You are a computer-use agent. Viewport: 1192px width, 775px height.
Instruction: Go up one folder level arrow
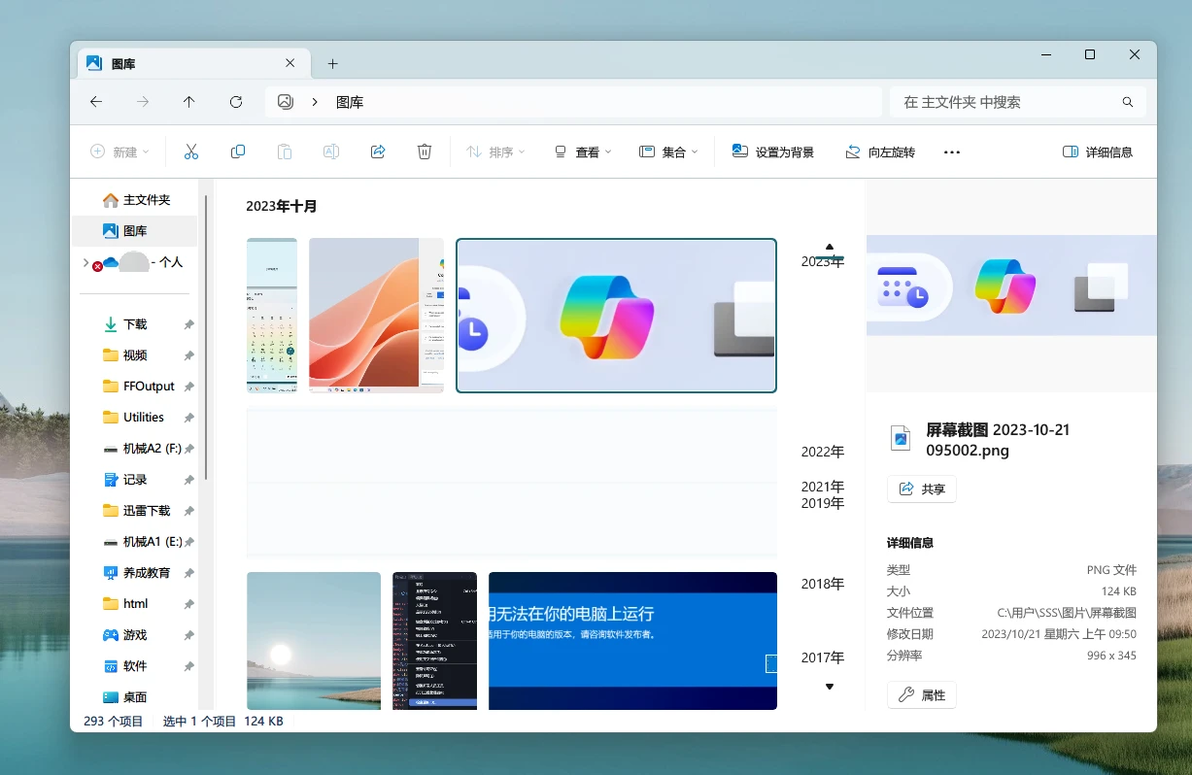click(189, 102)
